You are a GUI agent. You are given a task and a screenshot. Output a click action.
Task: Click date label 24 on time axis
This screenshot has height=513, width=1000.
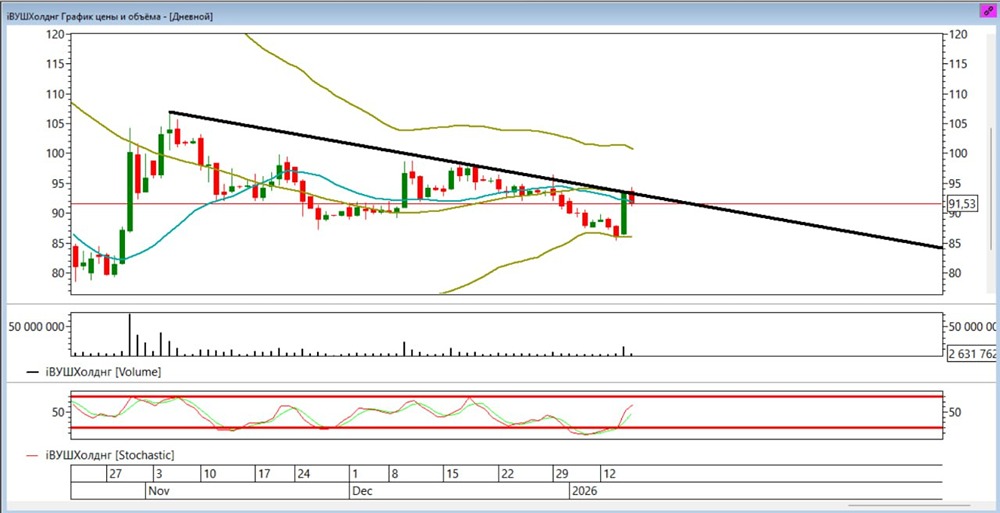(304, 474)
